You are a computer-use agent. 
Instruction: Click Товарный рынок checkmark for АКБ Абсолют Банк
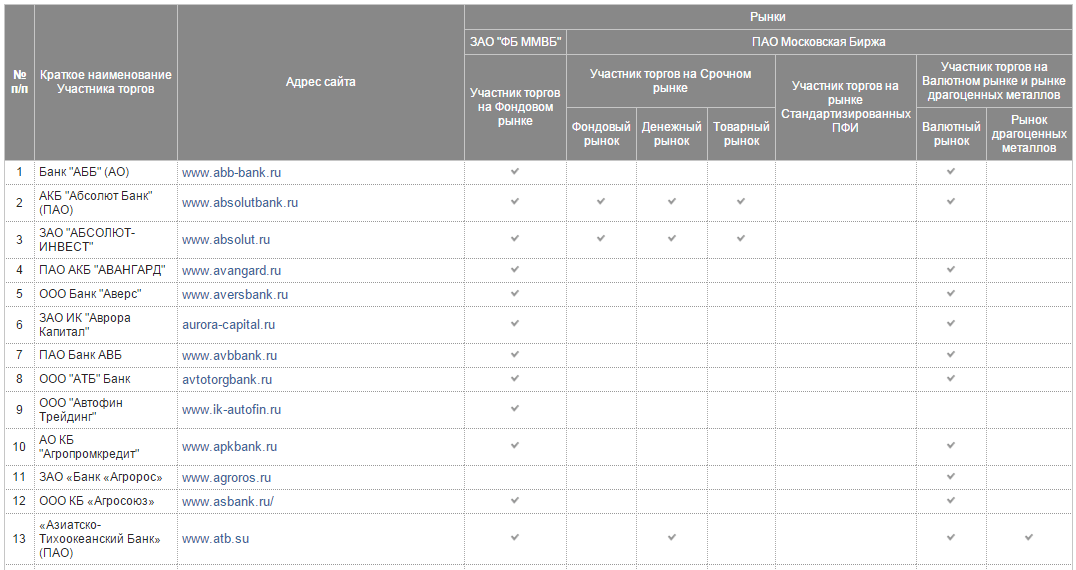[741, 202]
